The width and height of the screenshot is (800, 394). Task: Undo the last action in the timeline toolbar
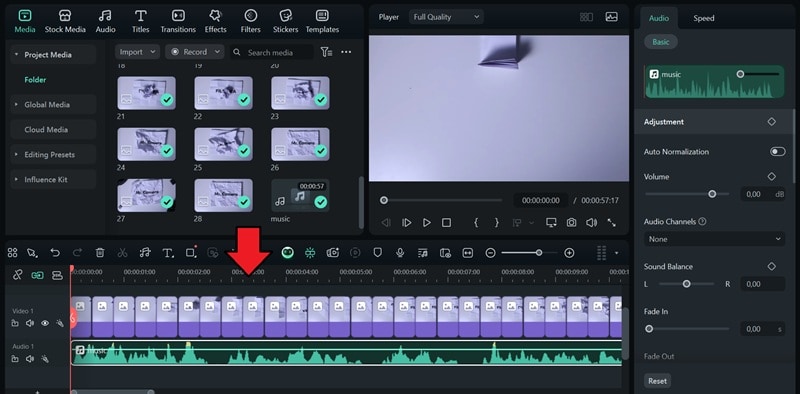coord(55,253)
